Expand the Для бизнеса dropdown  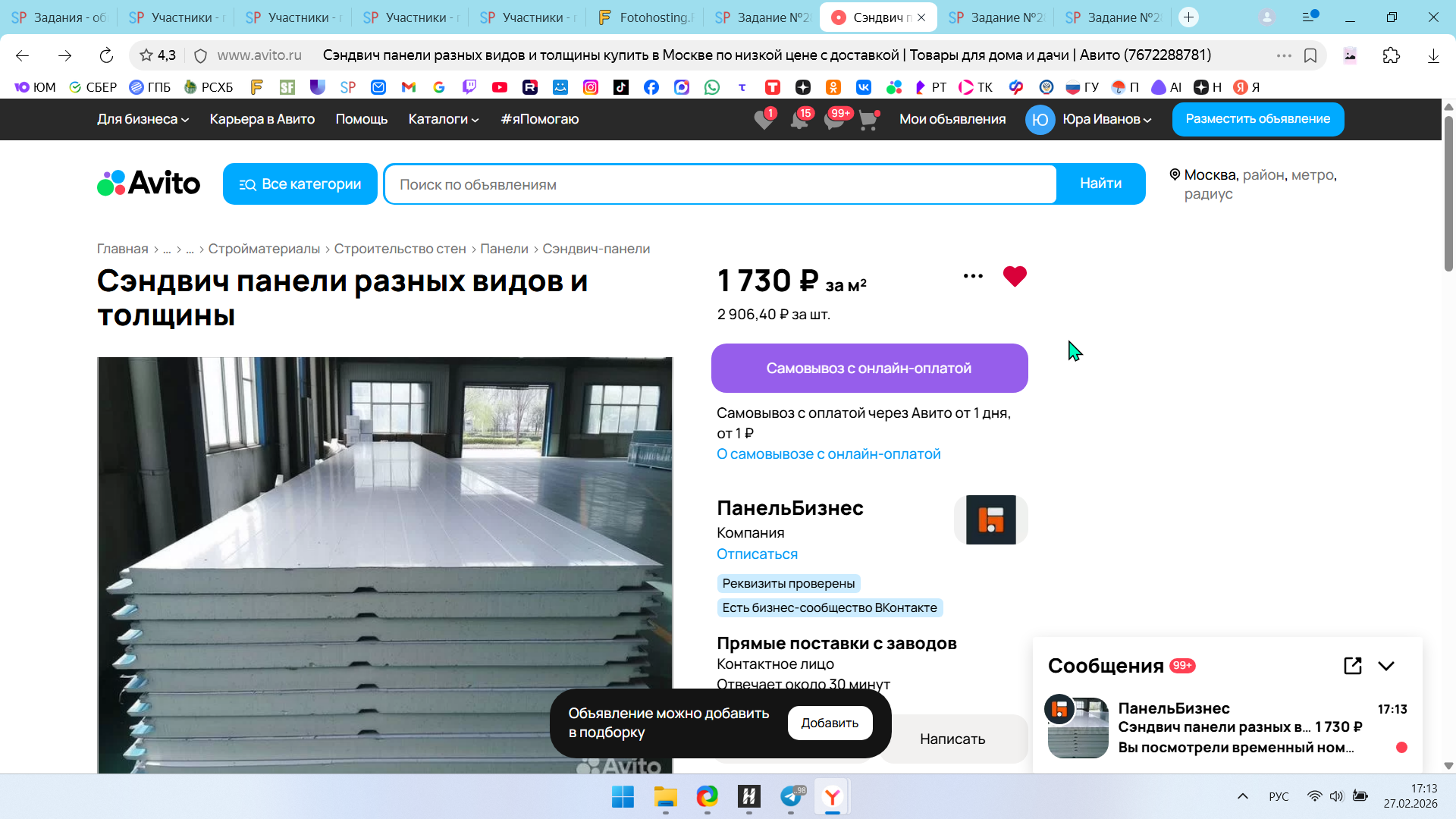point(143,119)
